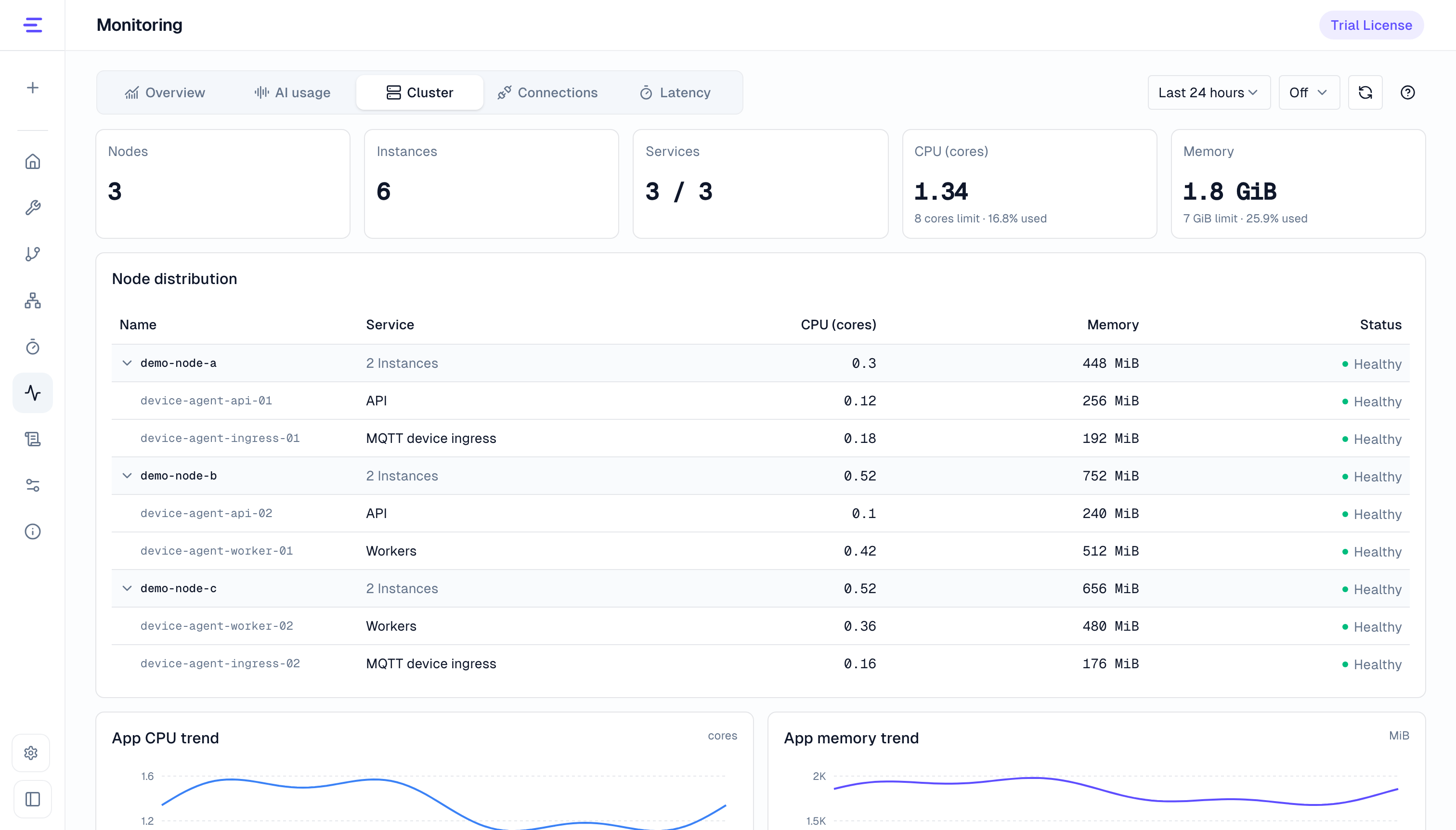
Task: Click 752 MiB memory value
Action: (1110, 476)
